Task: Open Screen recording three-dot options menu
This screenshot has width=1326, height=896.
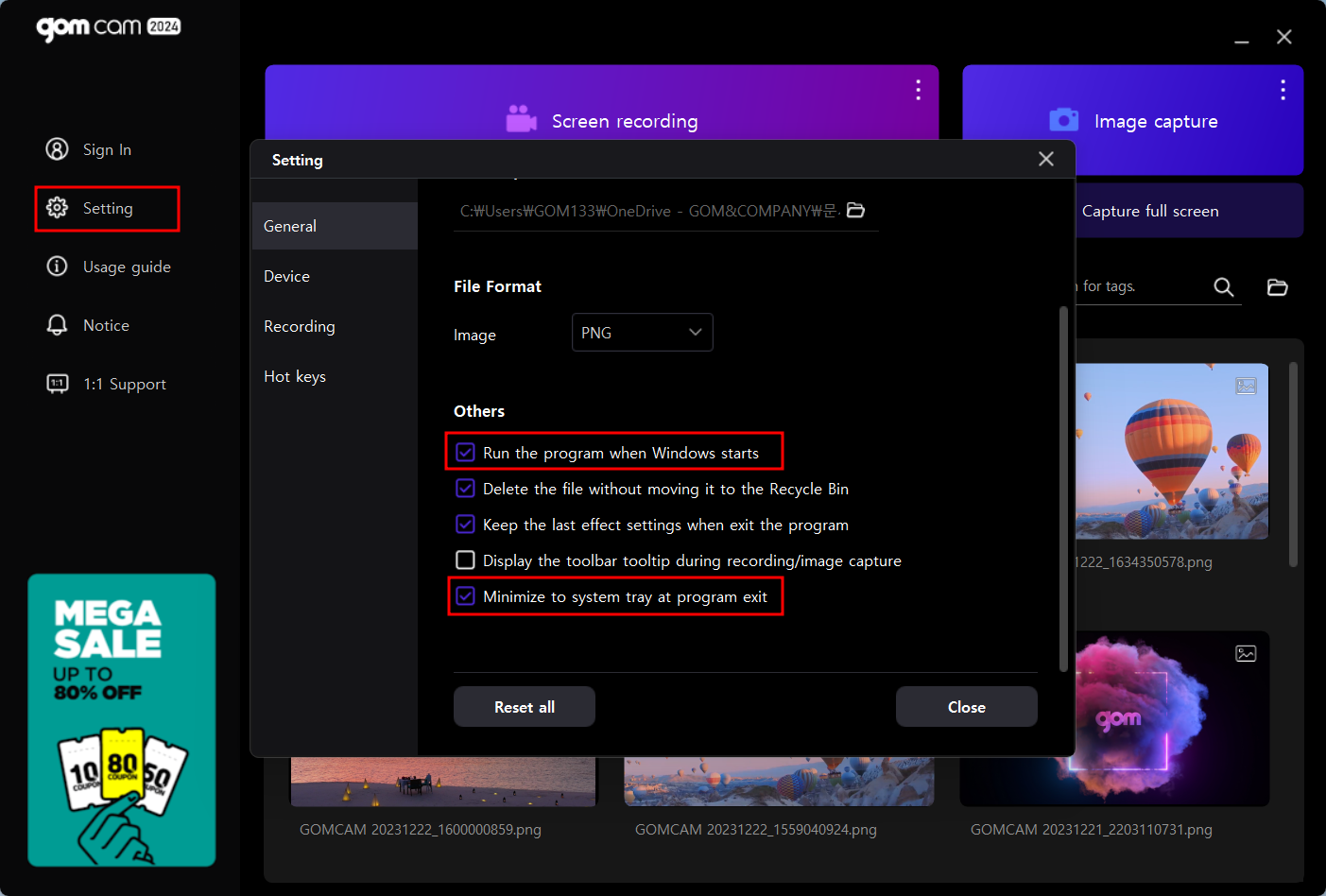Action: point(918,90)
